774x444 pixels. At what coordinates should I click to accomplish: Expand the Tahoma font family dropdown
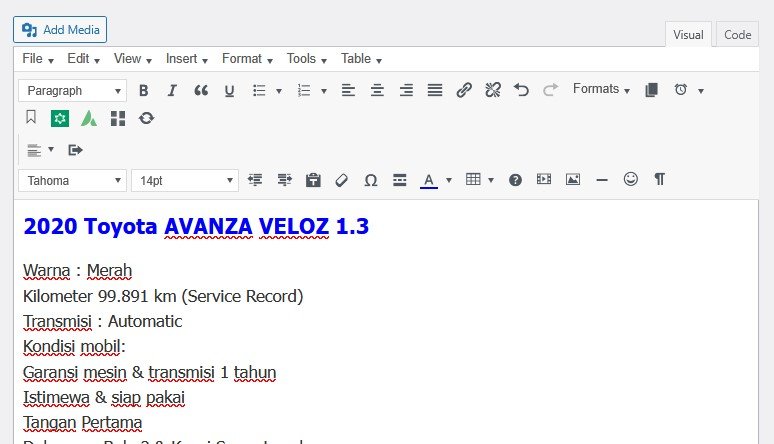[72, 180]
